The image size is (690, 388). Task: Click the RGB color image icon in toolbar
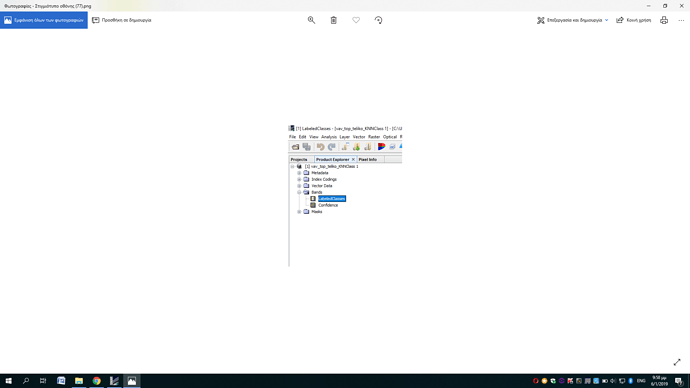pyautogui.click(x=381, y=147)
